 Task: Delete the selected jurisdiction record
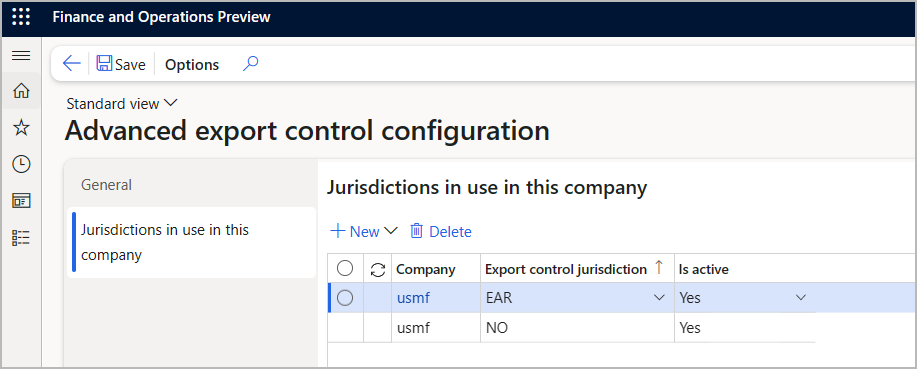(x=441, y=232)
